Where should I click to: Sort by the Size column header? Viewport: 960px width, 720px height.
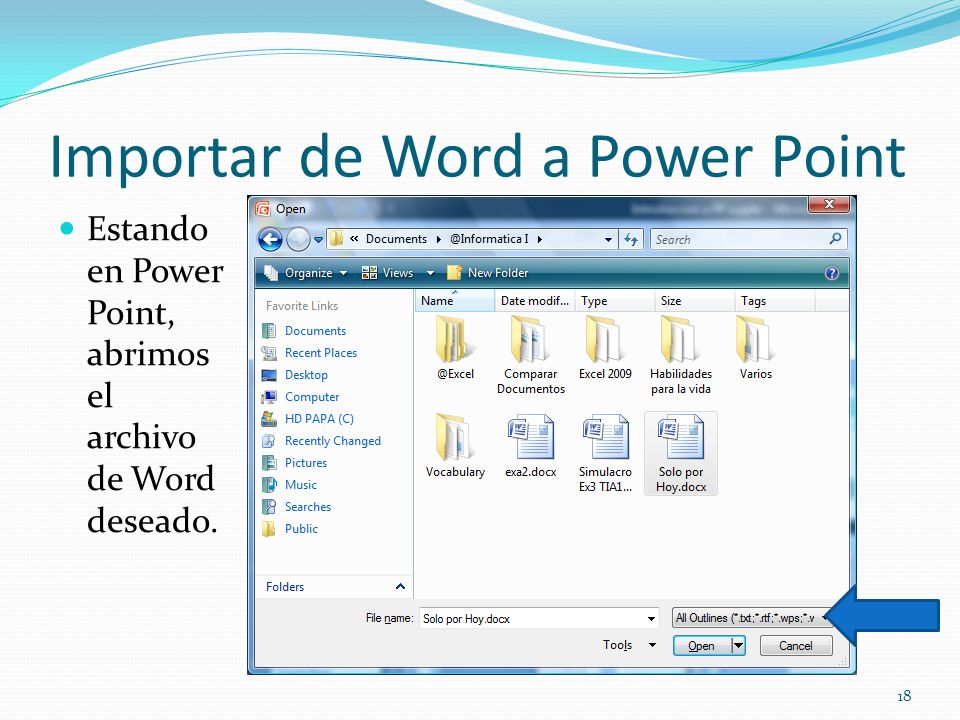coord(694,301)
